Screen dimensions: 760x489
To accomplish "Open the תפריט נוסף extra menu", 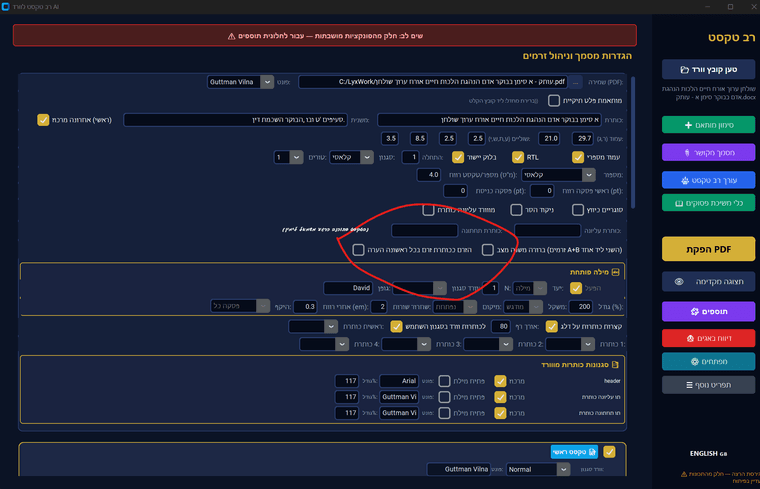I will (x=702, y=385).
